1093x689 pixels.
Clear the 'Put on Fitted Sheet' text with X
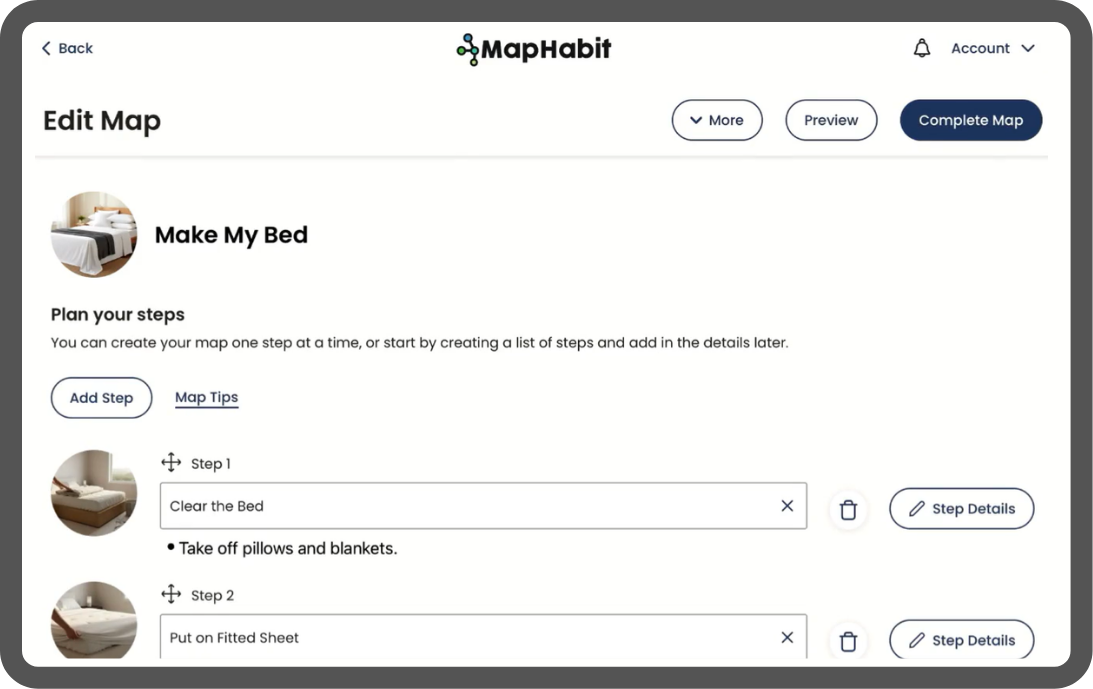point(787,637)
